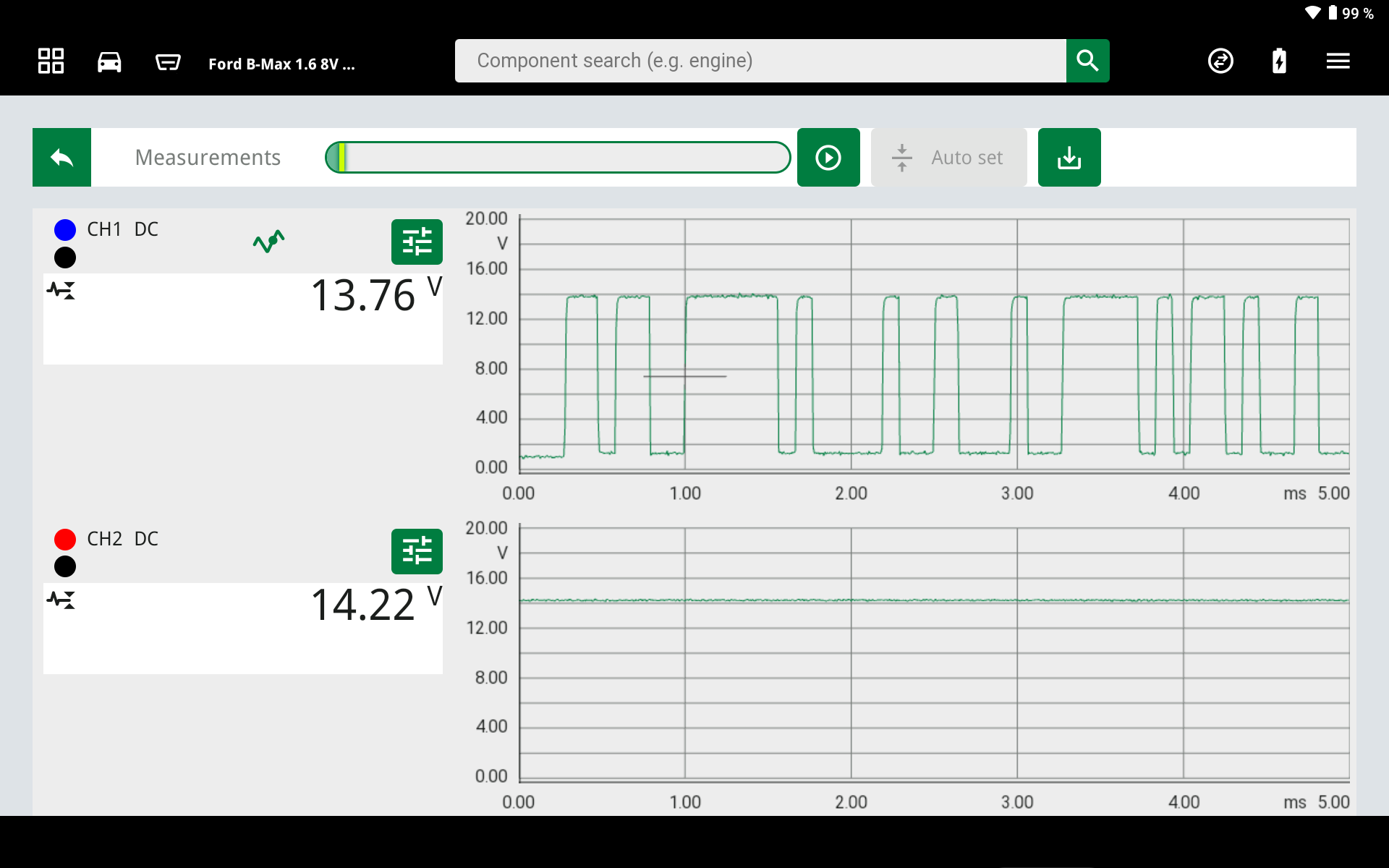Open CH2 channel settings sliders
The image size is (1389, 868).
pos(417,551)
